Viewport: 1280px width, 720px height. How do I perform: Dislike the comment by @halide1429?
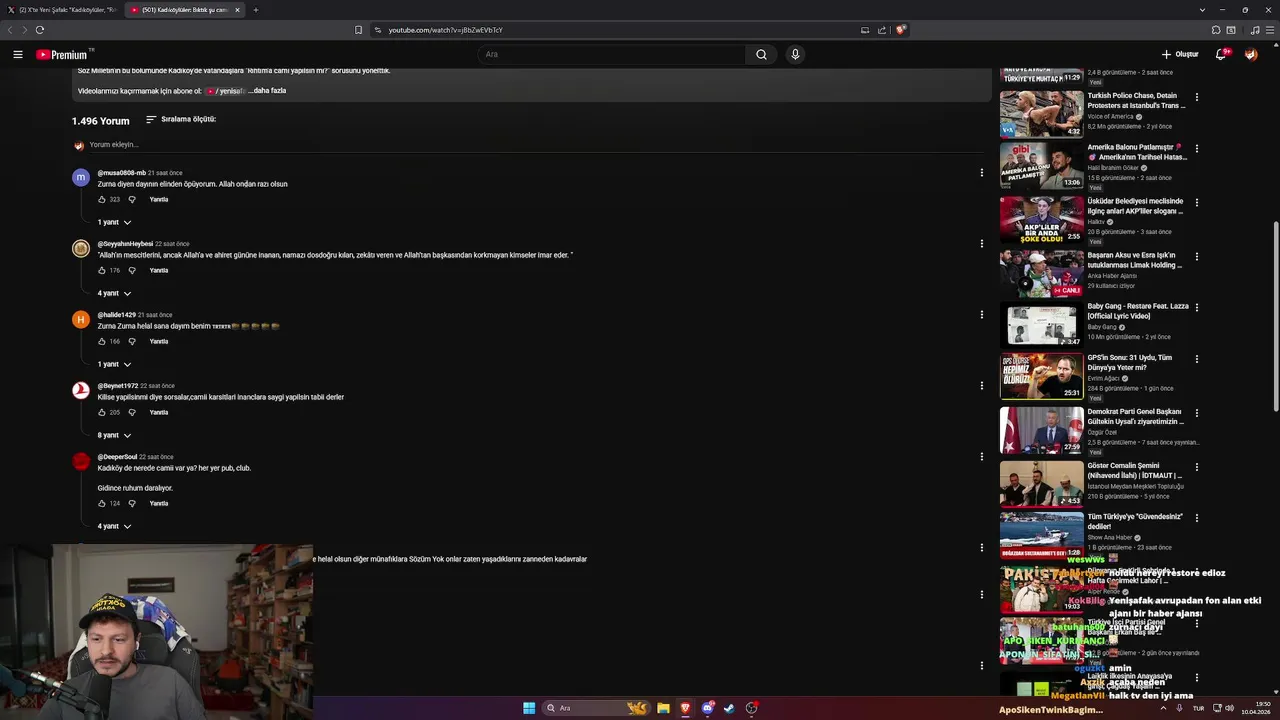[x=132, y=341]
